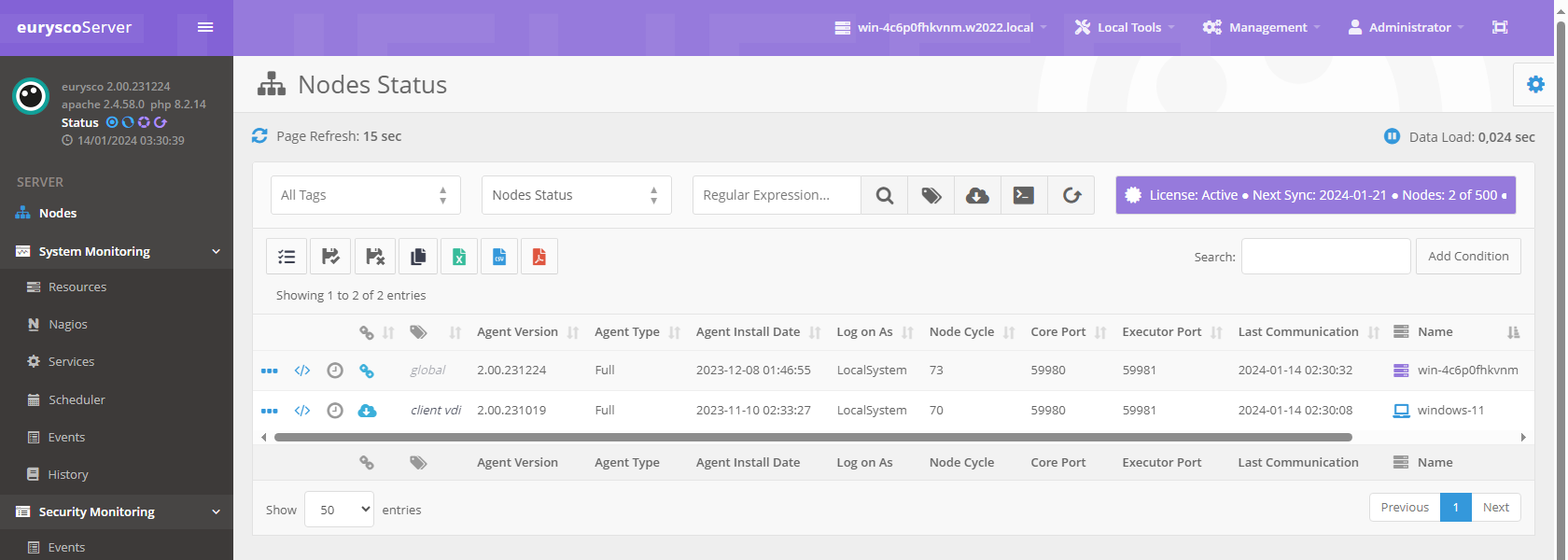
Task: Click the tags icon in filter toolbar
Action: (931, 195)
